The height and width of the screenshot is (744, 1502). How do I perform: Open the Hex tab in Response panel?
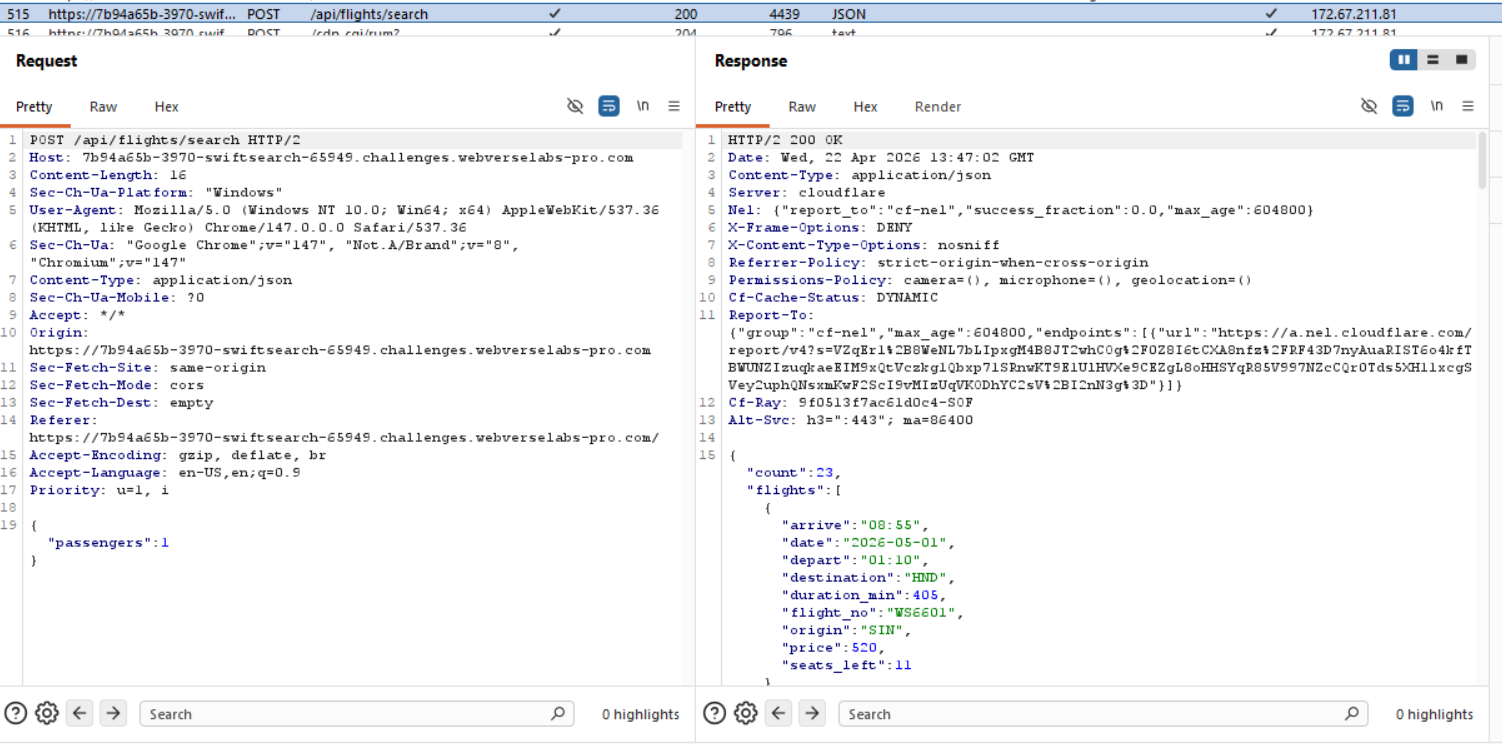[x=865, y=107]
